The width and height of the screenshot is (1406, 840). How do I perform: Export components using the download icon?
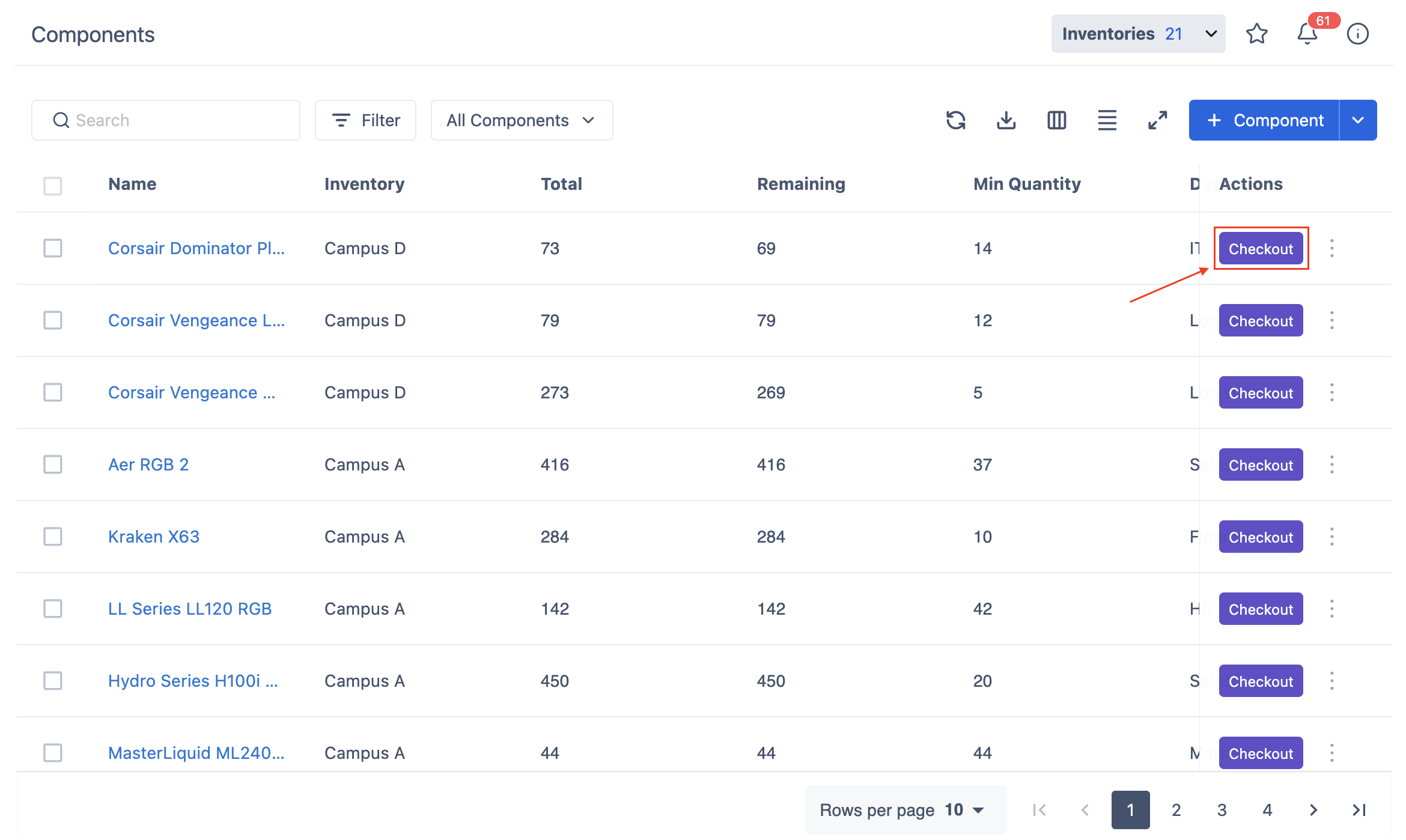(x=1006, y=120)
